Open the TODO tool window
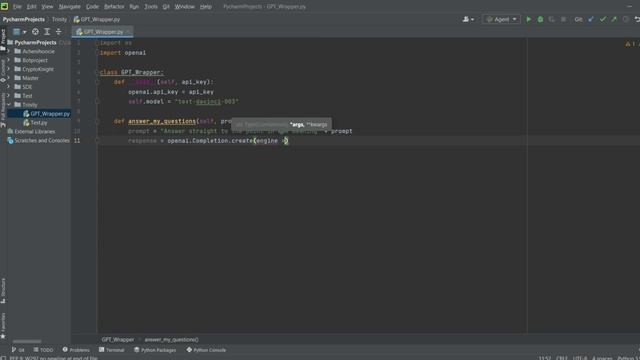 coord(43,350)
